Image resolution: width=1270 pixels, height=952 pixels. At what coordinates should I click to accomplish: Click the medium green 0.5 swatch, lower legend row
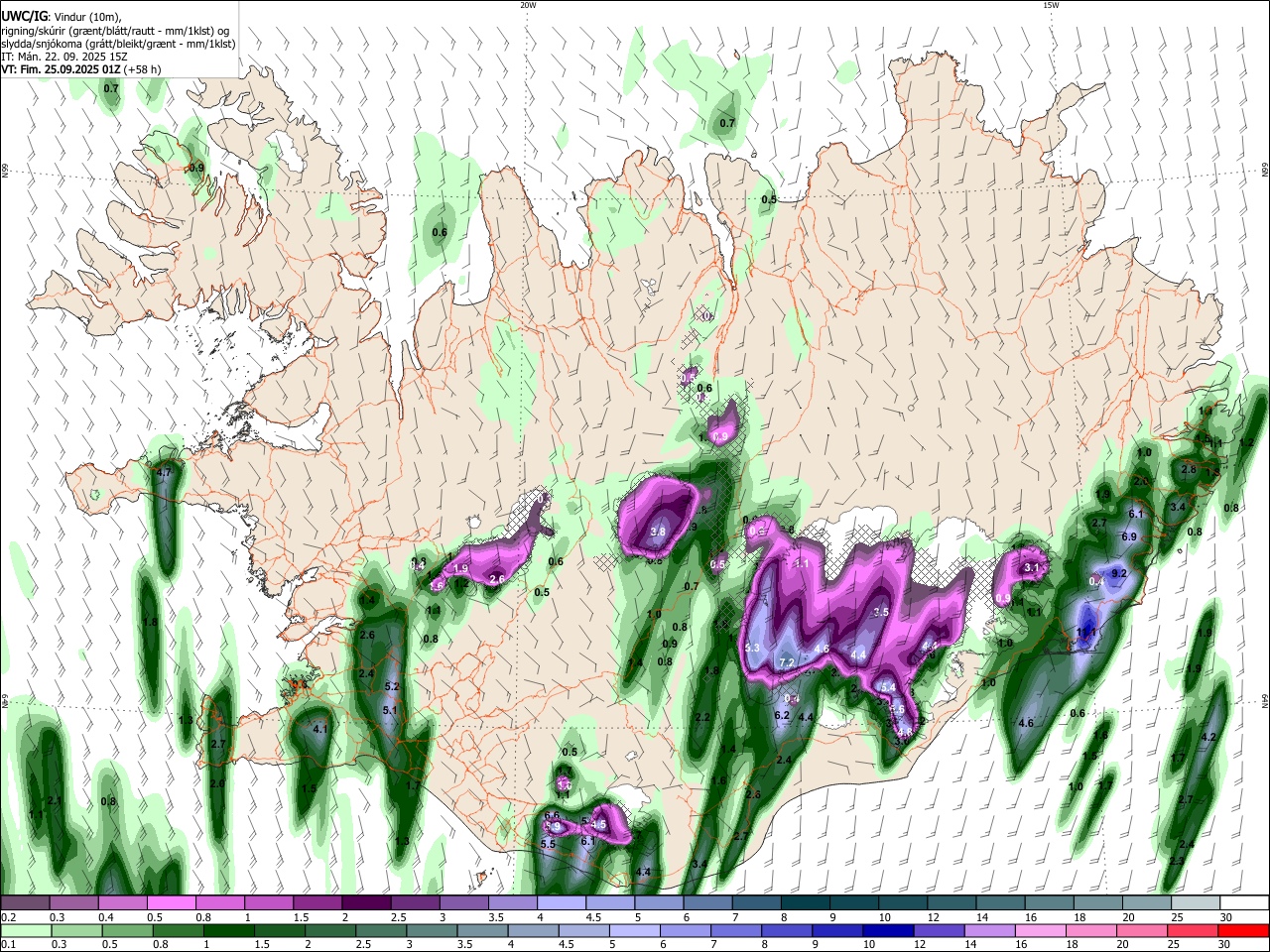(128, 930)
